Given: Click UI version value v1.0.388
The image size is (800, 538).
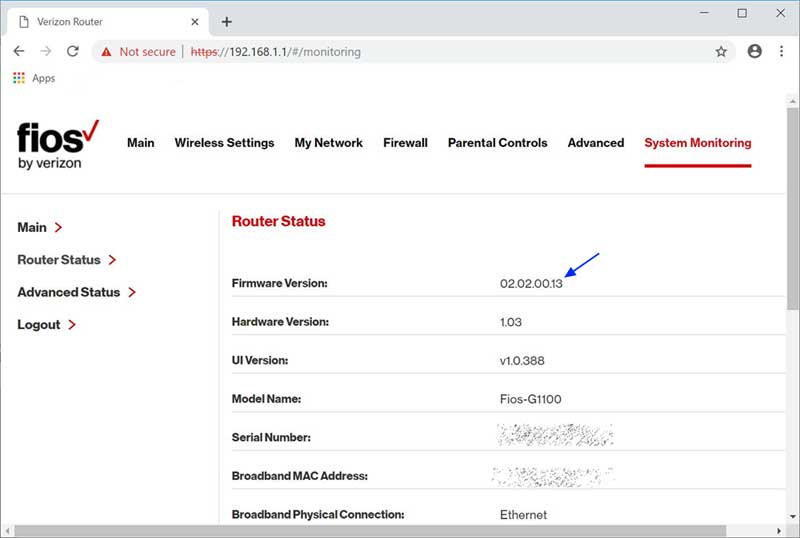Looking at the screenshot, I should tap(522, 361).
